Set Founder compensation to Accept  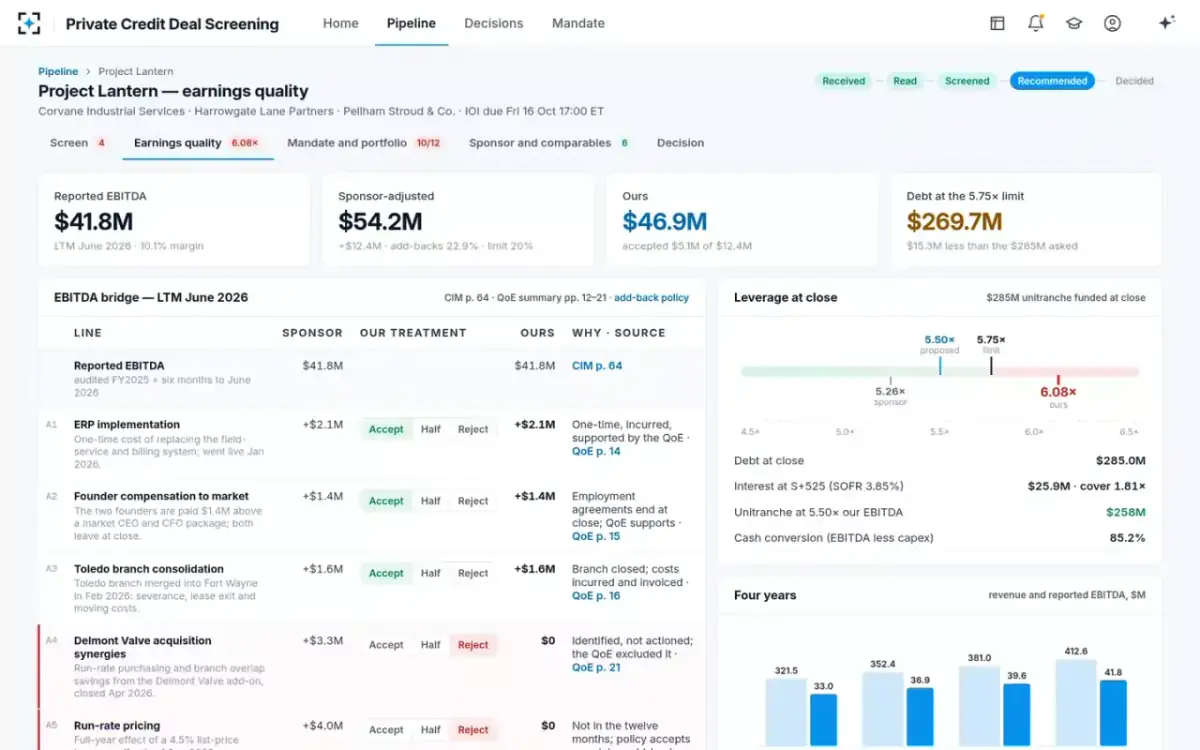click(x=386, y=501)
